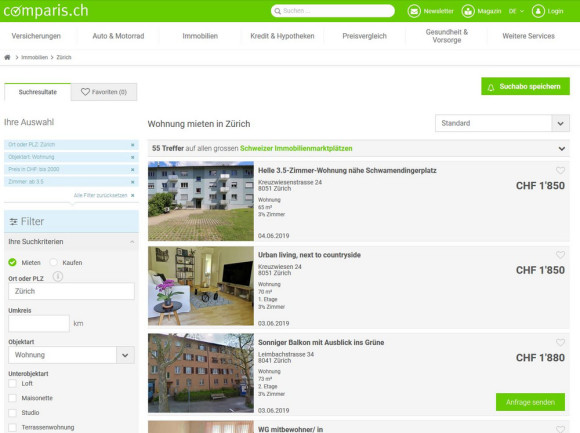
Task: Click the Immobilien breadcrumb link
Action: pyautogui.click(x=34, y=57)
